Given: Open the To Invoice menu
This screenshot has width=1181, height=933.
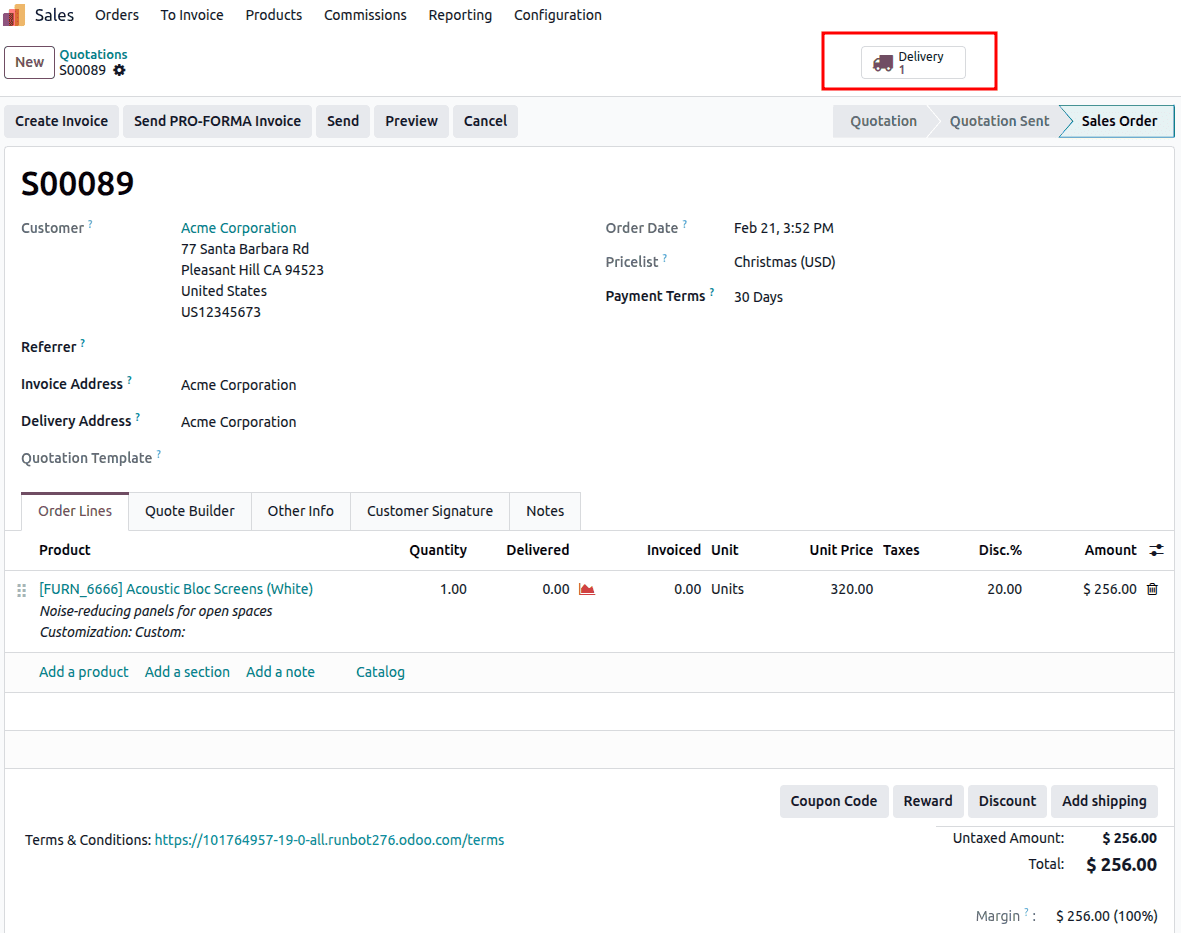Looking at the screenshot, I should click(192, 15).
